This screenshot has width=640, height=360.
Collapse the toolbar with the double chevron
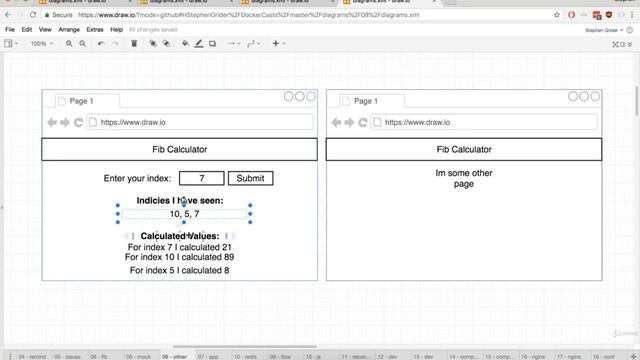tap(630, 44)
